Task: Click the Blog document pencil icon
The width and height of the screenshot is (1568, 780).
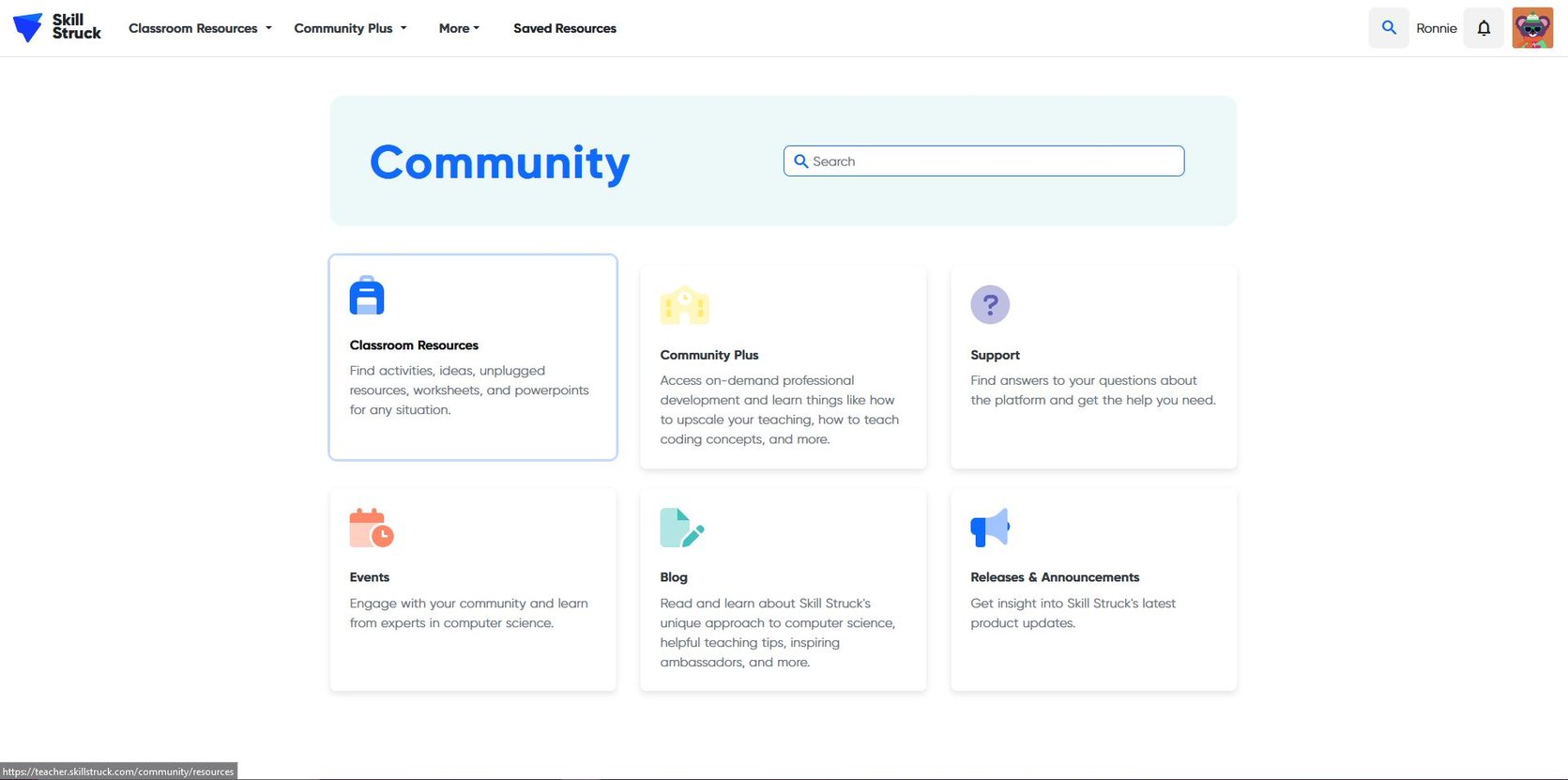Action: coord(681,528)
